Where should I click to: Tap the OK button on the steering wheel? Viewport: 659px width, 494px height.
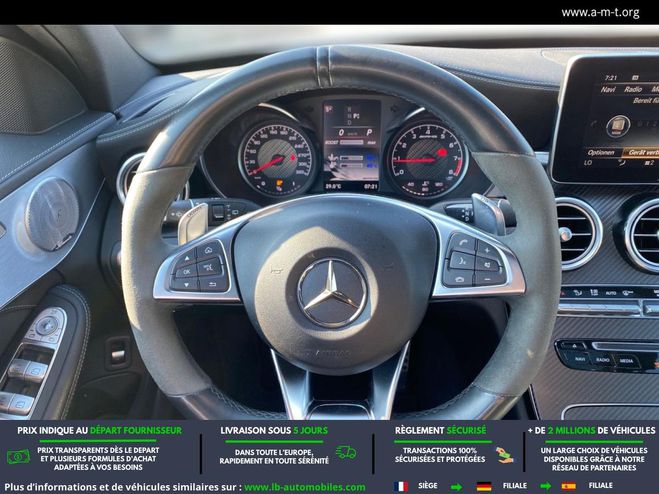[x=185, y=272]
